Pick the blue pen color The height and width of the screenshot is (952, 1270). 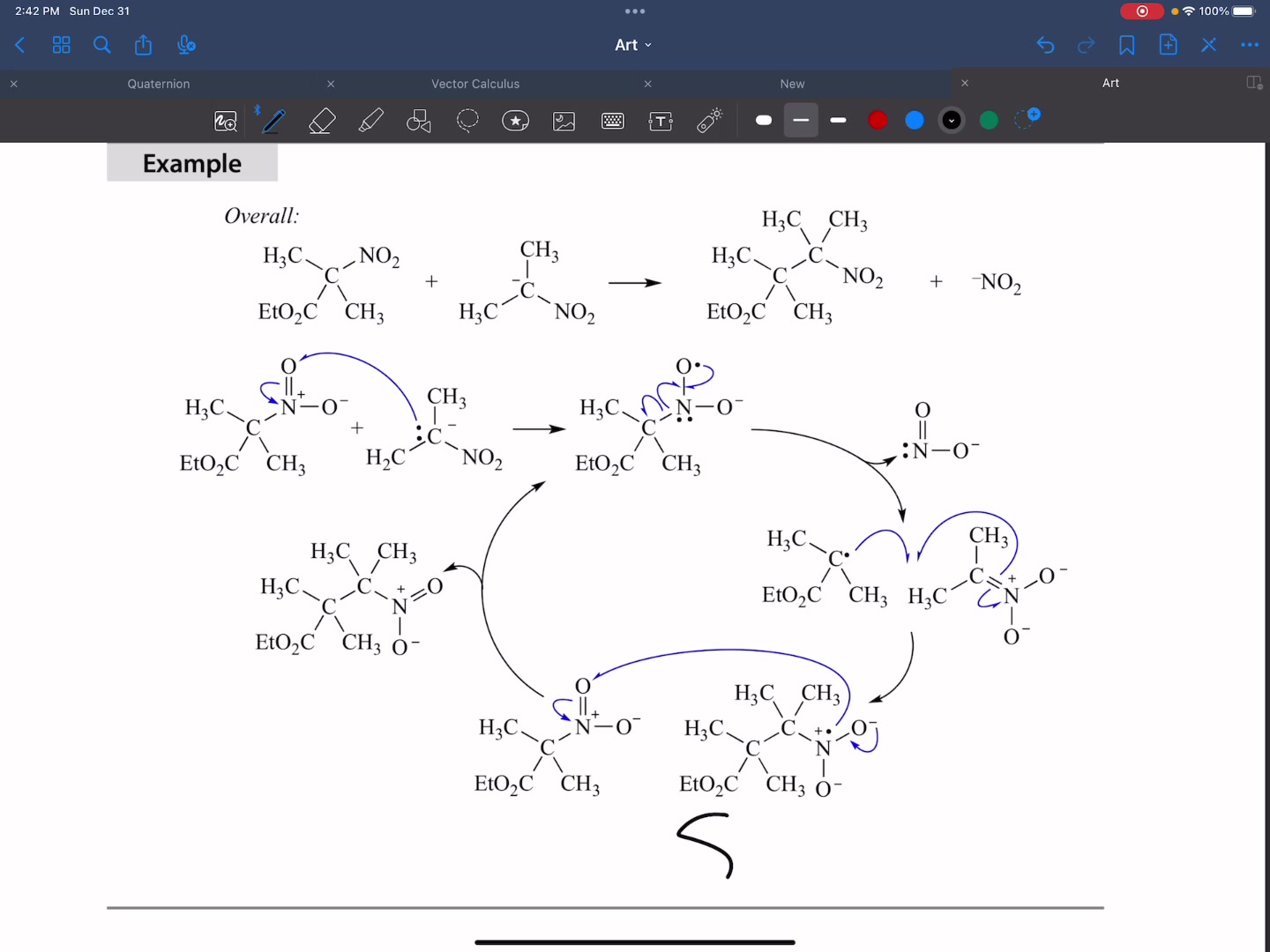coord(915,120)
